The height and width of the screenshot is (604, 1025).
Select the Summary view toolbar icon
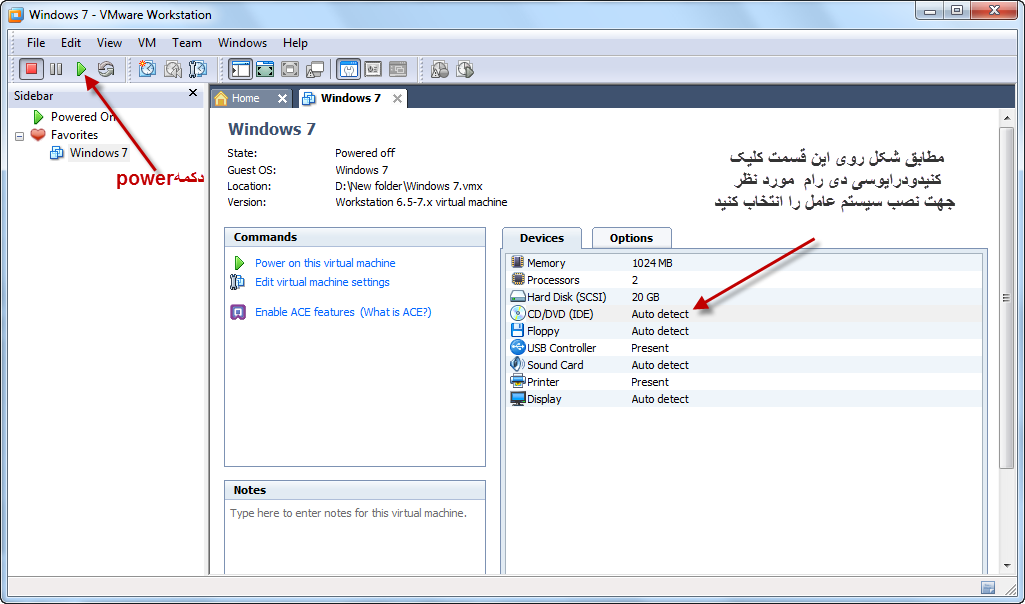click(x=349, y=69)
